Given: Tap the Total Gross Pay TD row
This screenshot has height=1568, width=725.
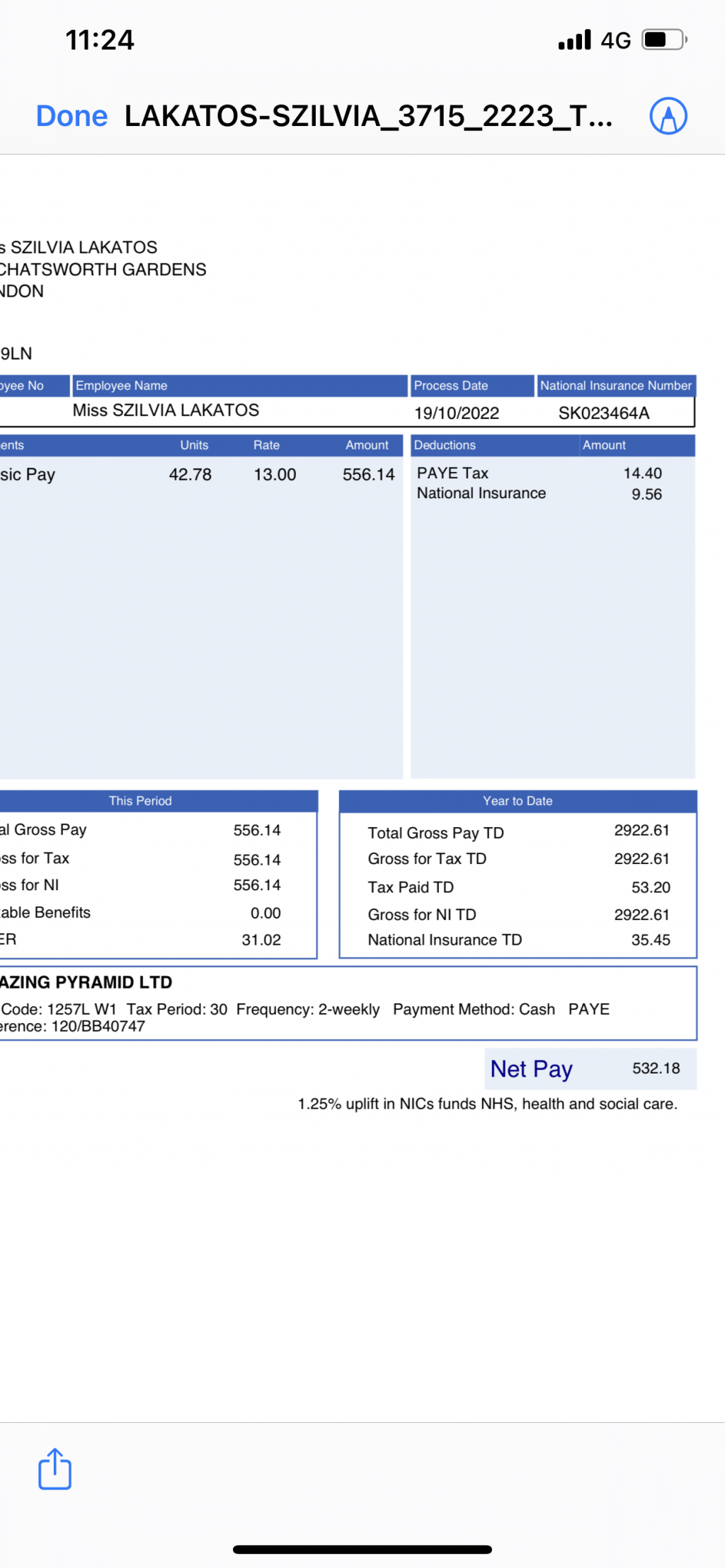Looking at the screenshot, I should [518, 832].
